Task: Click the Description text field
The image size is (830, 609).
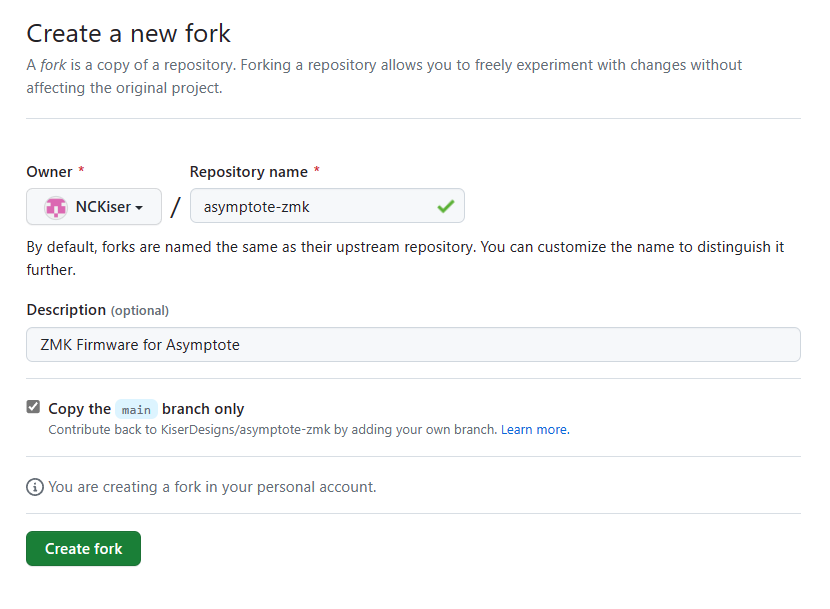Action: pos(413,345)
